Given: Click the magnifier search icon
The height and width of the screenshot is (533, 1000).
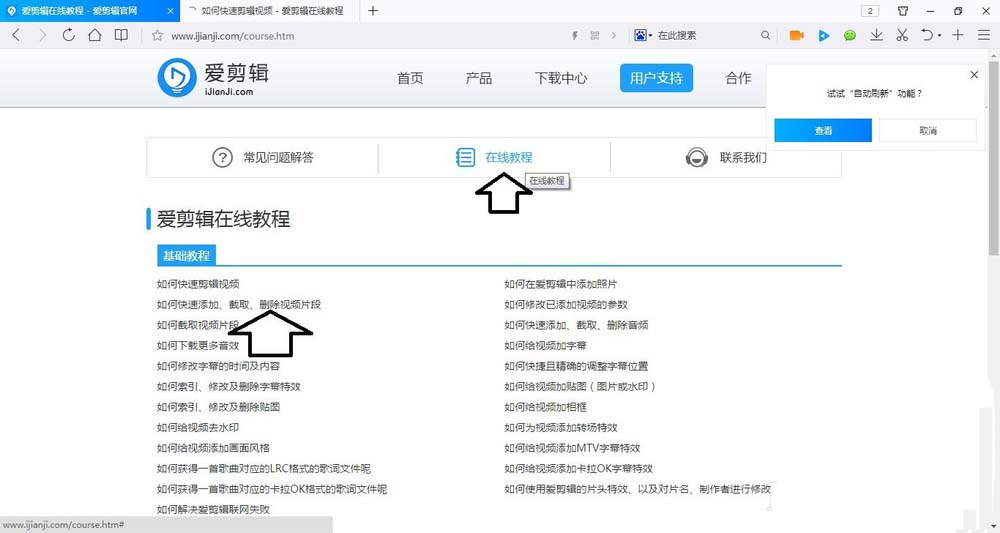Looking at the screenshot, I should (765, 36).
